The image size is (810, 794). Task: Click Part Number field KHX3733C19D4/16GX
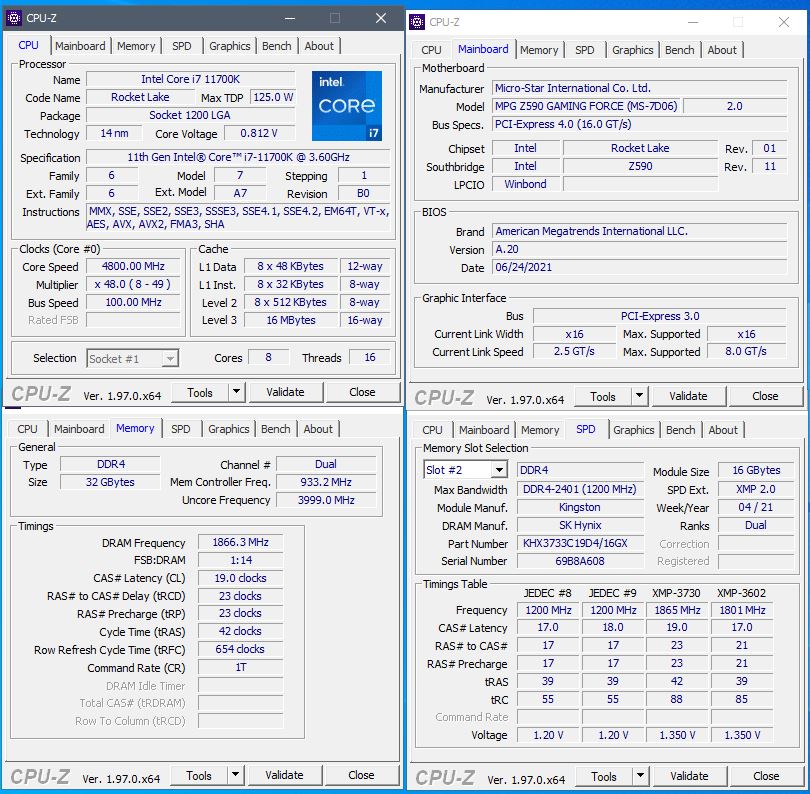[580, 543]
